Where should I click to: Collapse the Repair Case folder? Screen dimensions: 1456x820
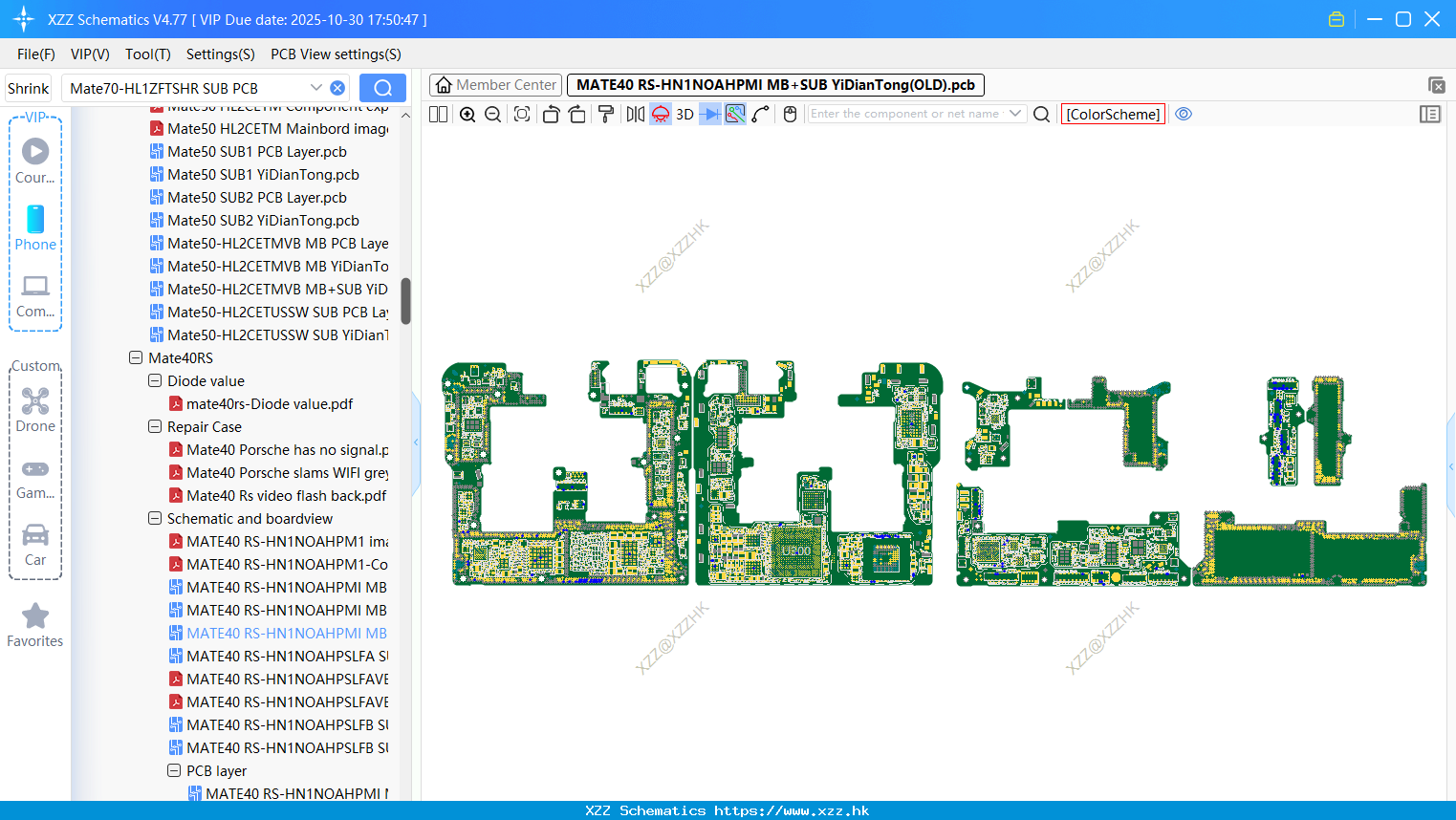coord(155,427)
